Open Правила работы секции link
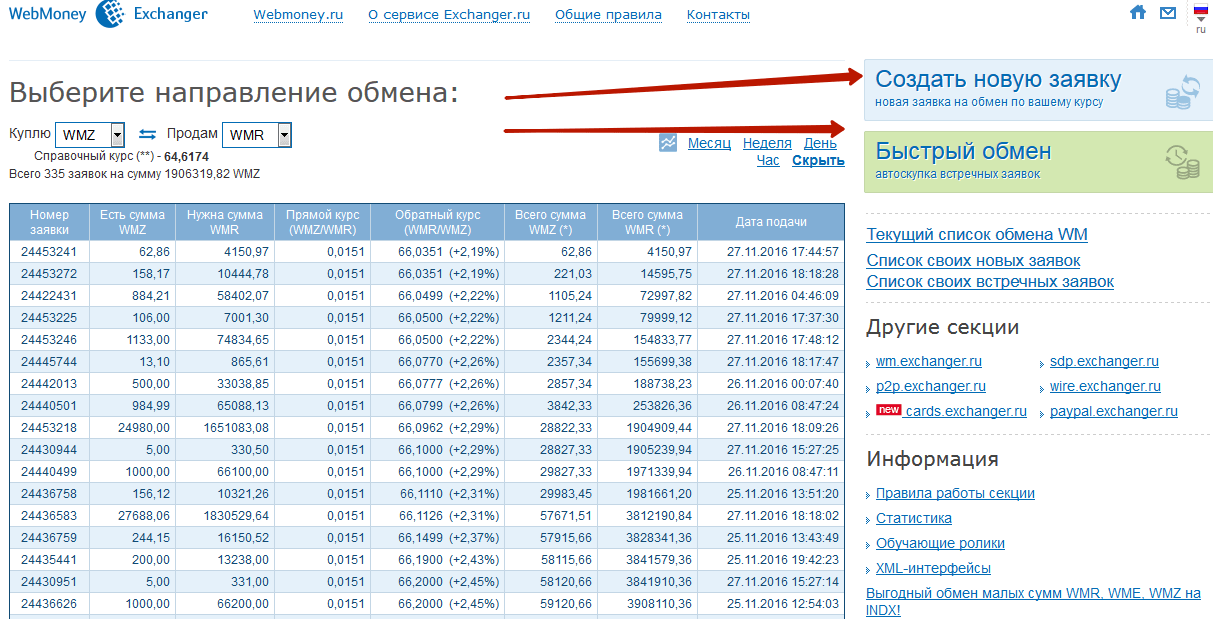Viewport: 1213px width, 619px height. tap(955, 494)
